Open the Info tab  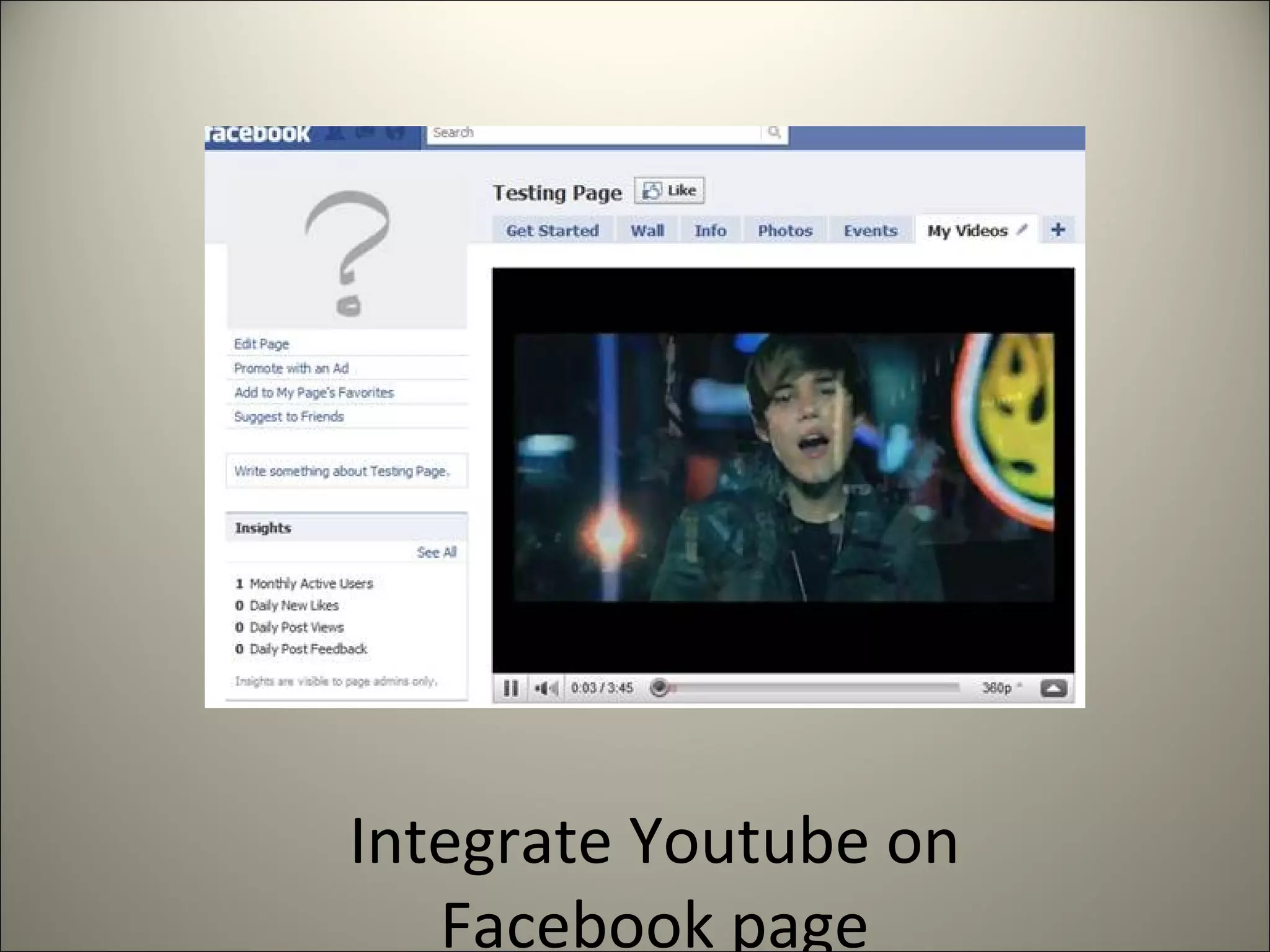click(x=710, y=231)
